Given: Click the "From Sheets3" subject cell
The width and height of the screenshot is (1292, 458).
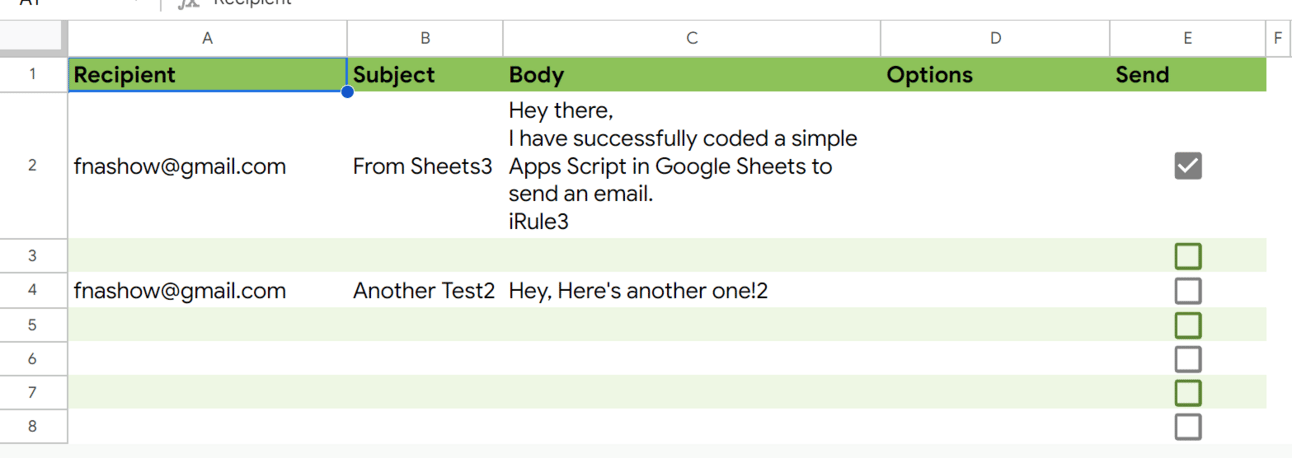Looking at the screenshot, I should coord(424,166).
